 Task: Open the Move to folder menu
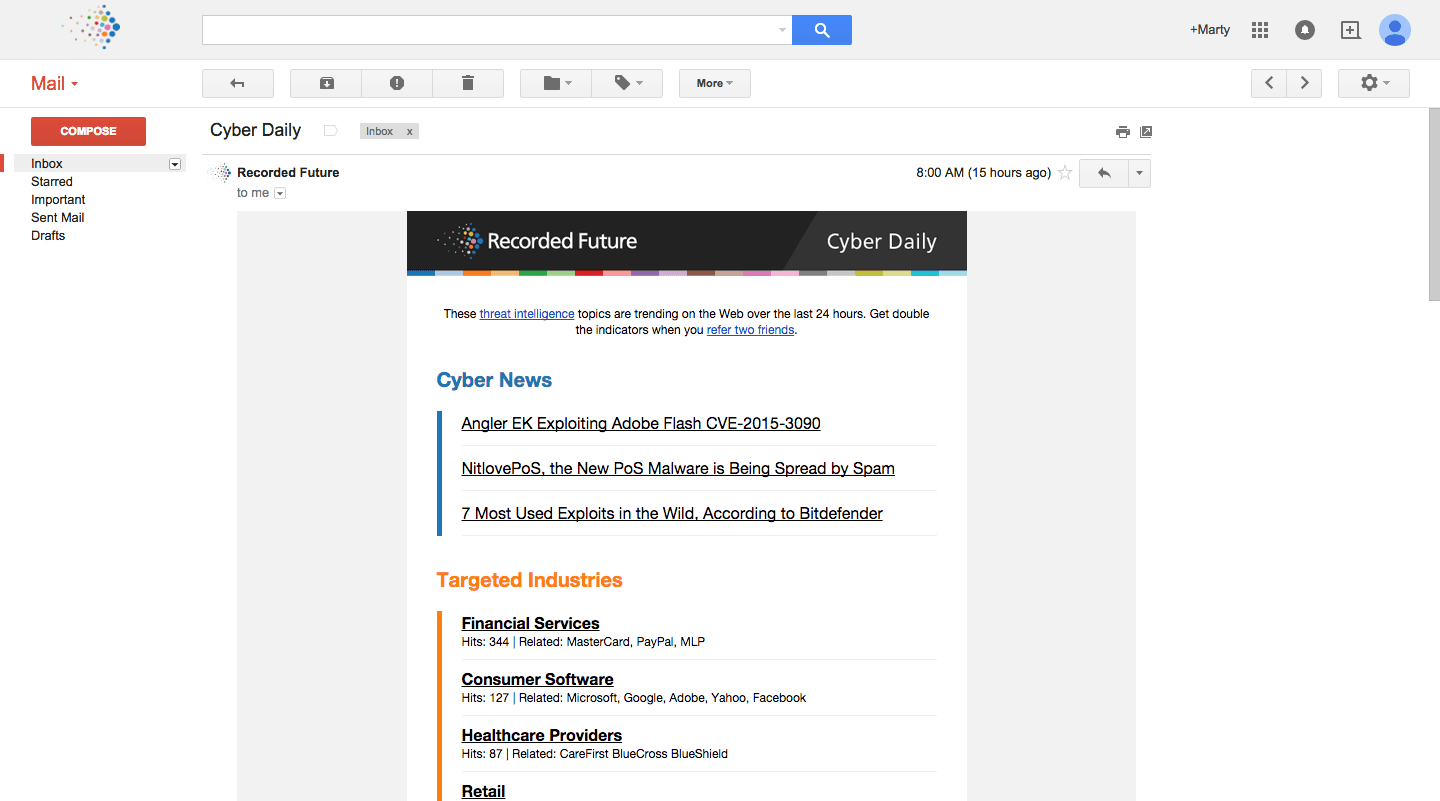[x=556, y=83]
